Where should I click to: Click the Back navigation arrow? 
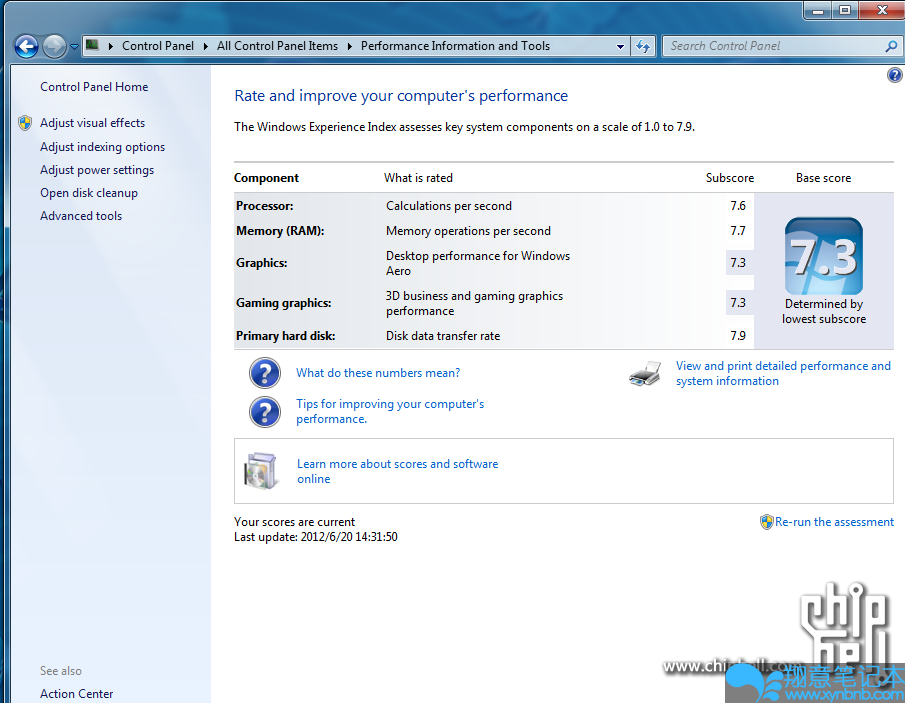(26, 46)
